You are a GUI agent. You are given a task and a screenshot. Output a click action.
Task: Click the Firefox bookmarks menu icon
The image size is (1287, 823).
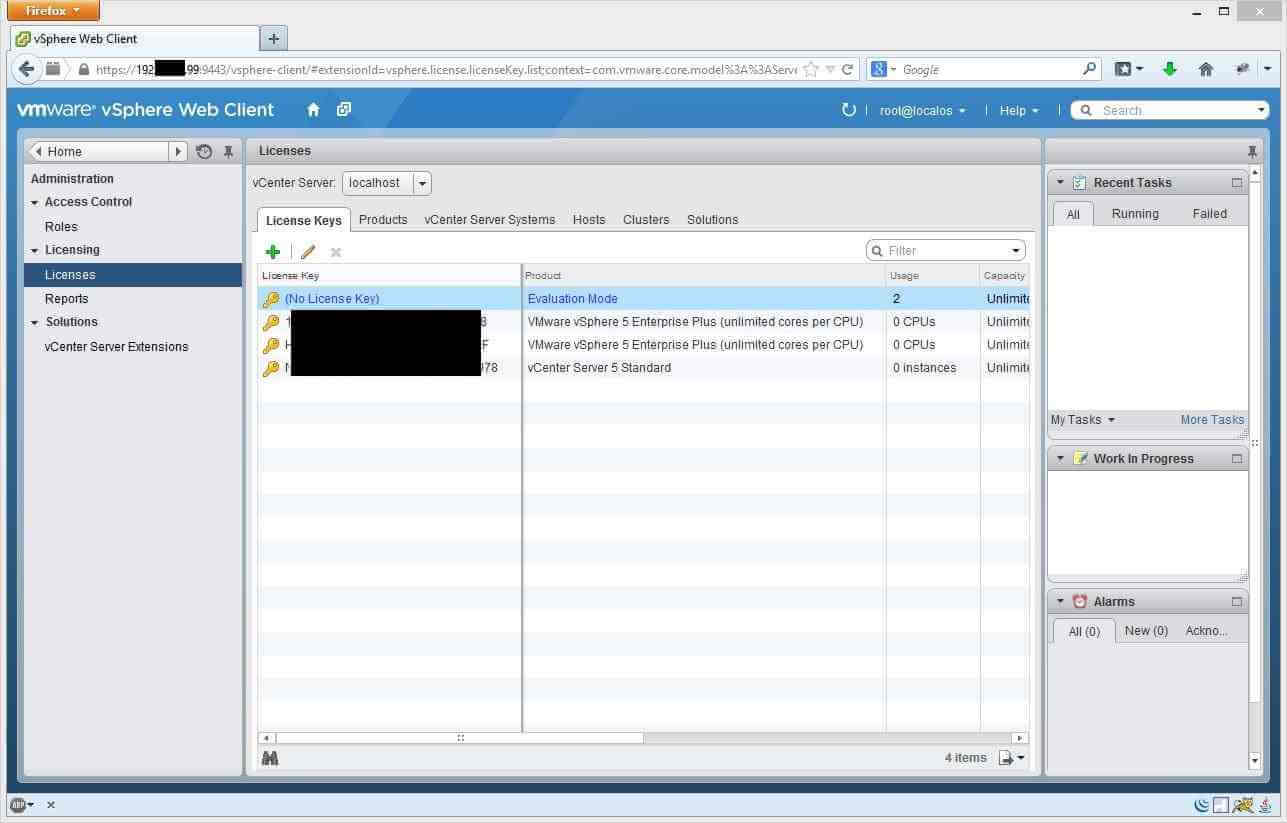point(1128,69)
